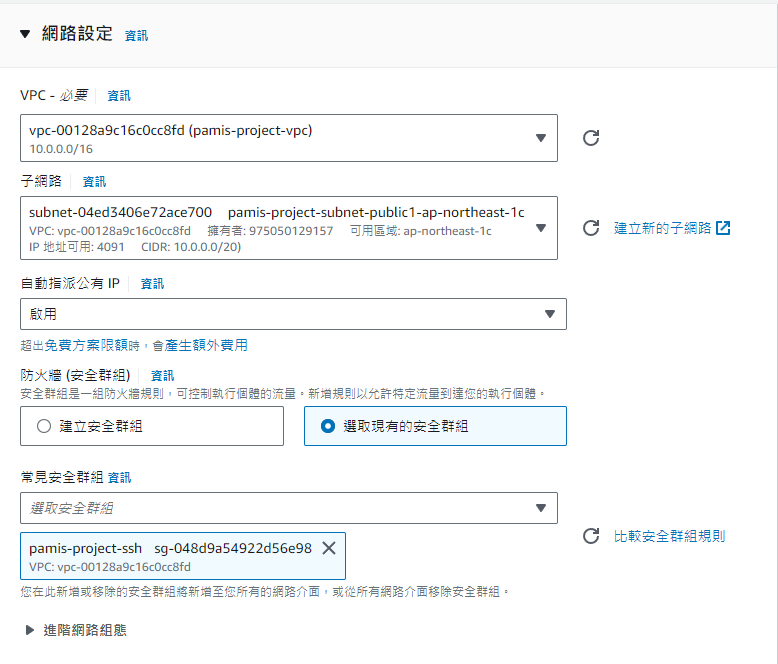The width and height of the screenshot is (778, 664).
Task: Select the 選取現有的安全群組 radio option
Action: [327, 426]
